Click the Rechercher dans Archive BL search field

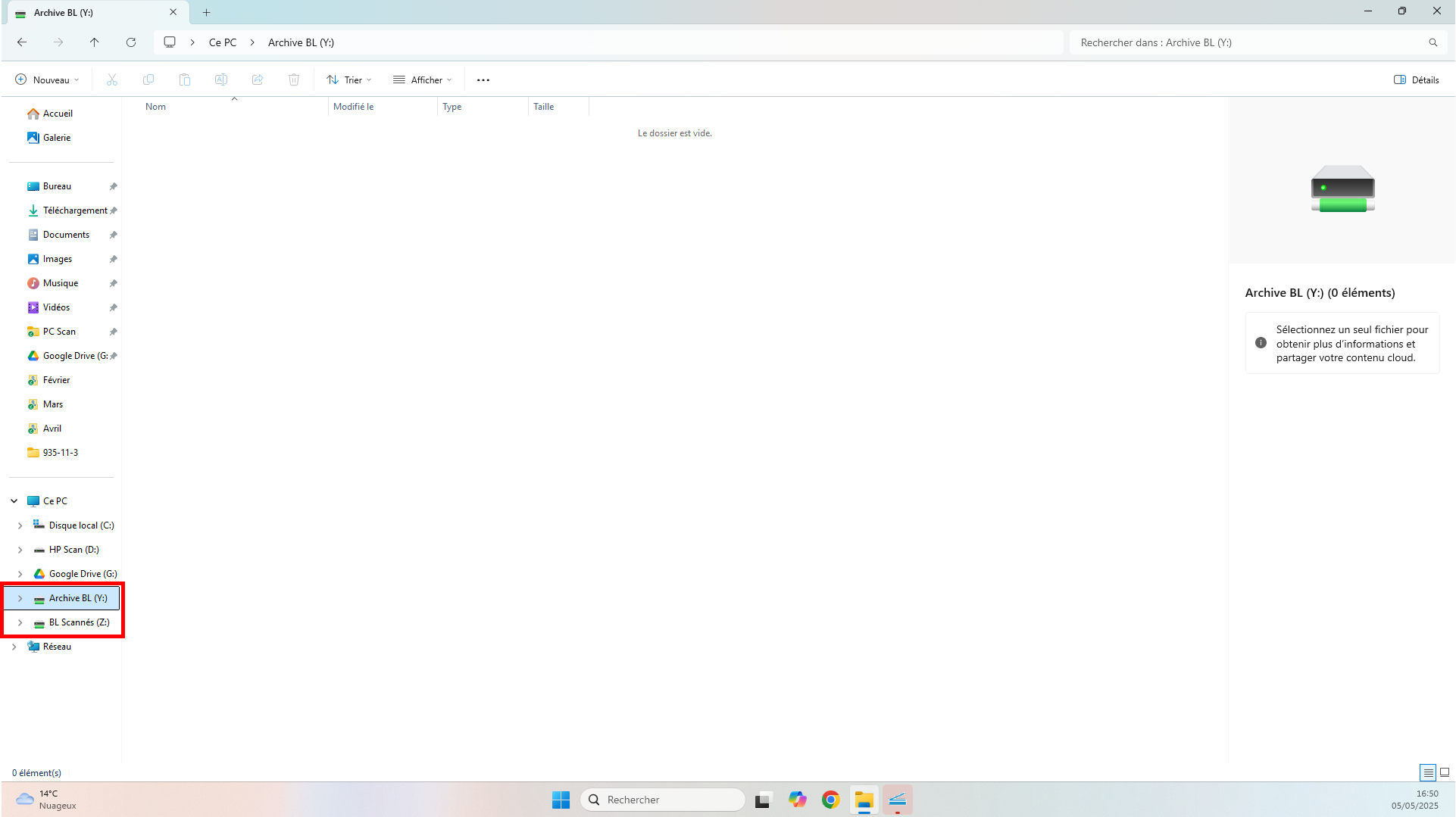click(1250, 42)
